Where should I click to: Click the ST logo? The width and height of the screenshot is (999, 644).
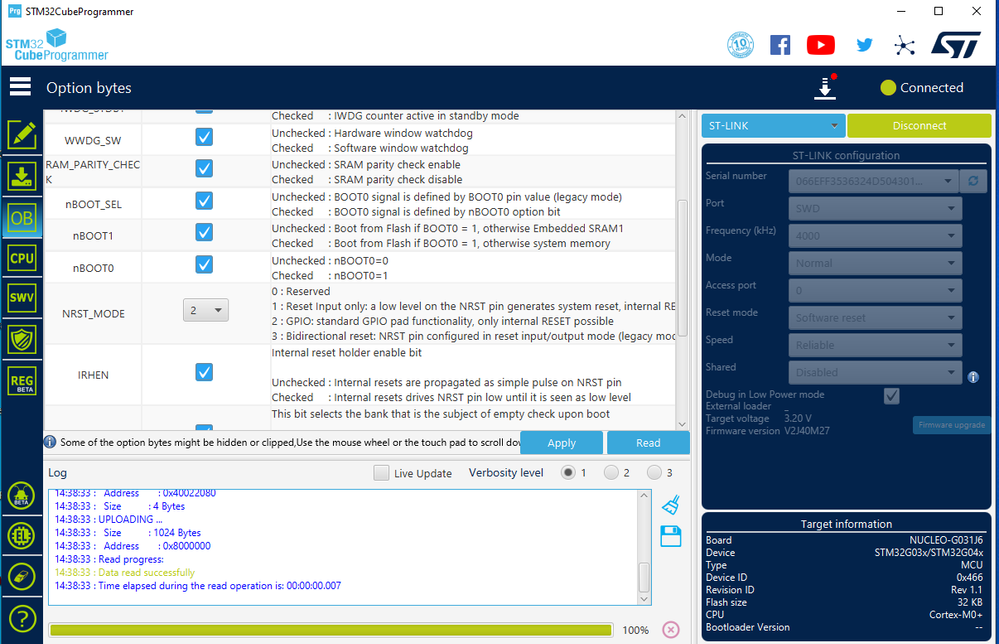pyautogui.click(x=956, y=44)
